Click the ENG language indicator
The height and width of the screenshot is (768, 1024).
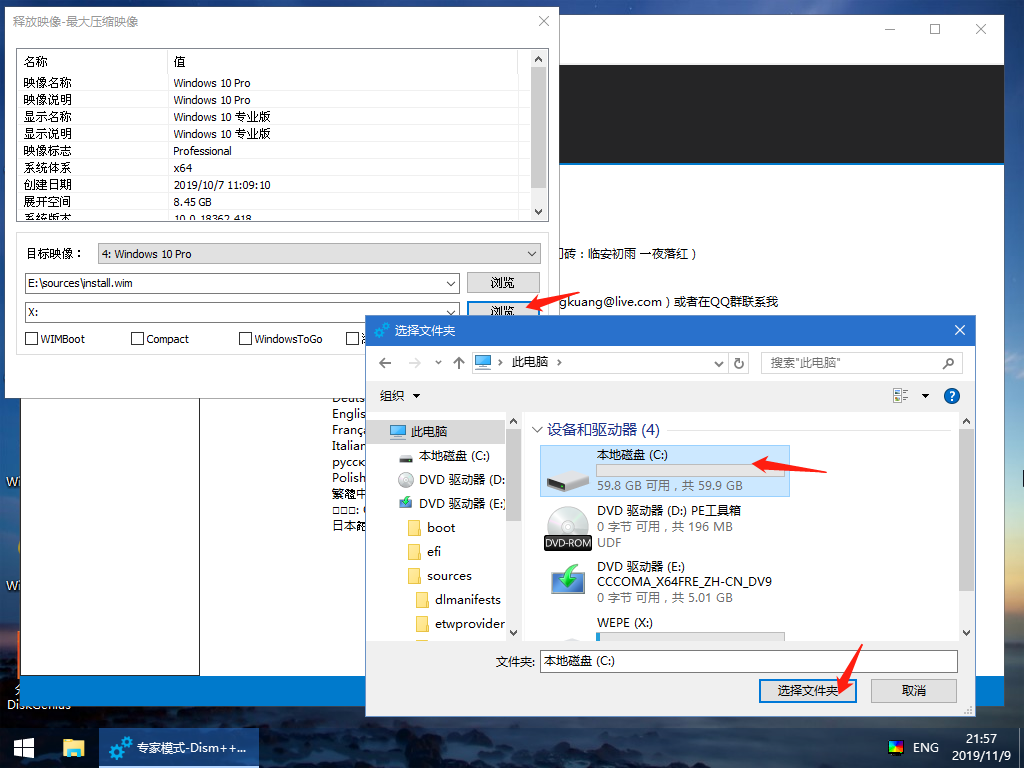[x=925, y=748]
